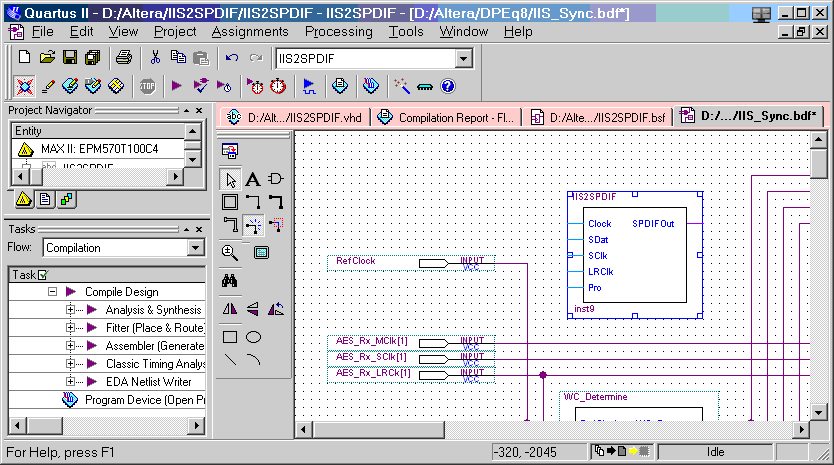Screen dimensions: 834x465
Task: Open the Flow Compilation dropdown
Action: tap(195, 247)
